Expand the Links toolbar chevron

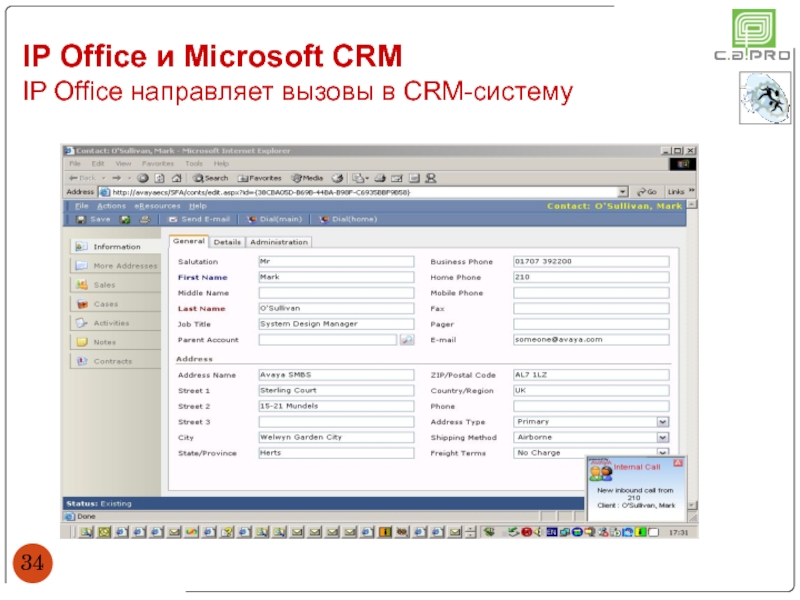691,191
